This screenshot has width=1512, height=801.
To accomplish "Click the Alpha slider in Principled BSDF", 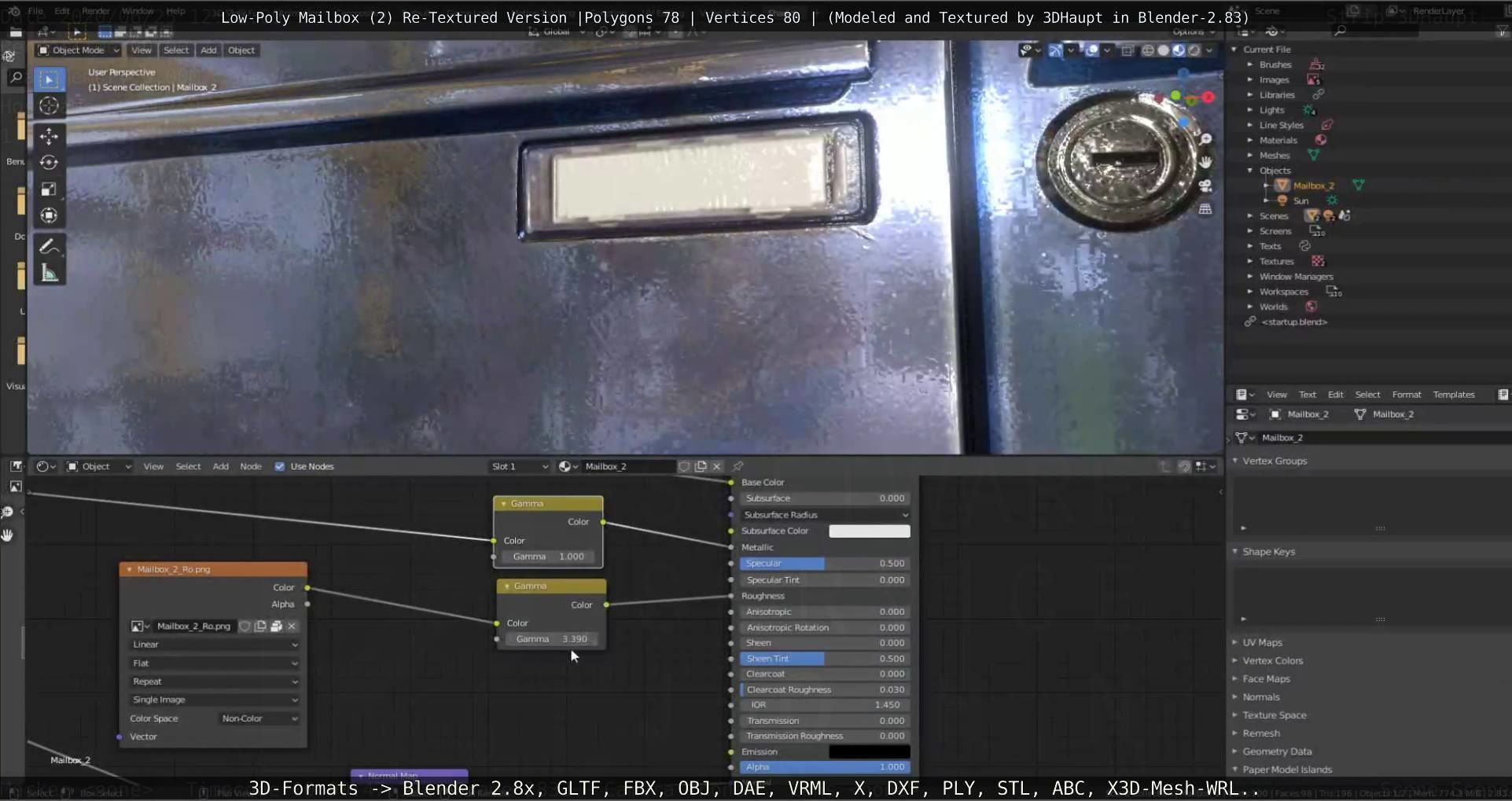I will tap(824, 767).
